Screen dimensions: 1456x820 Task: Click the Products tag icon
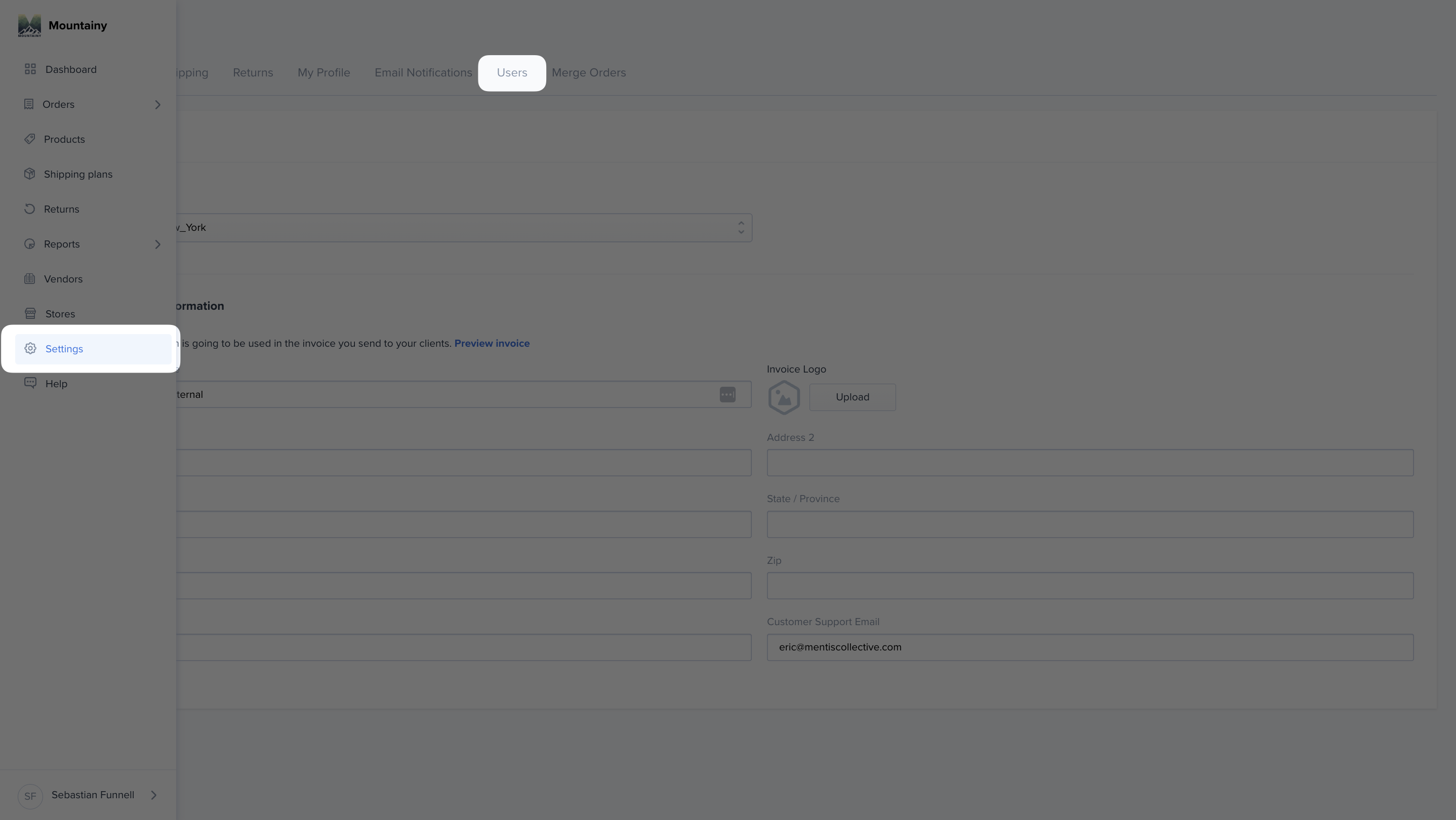(x=30, y=139)
